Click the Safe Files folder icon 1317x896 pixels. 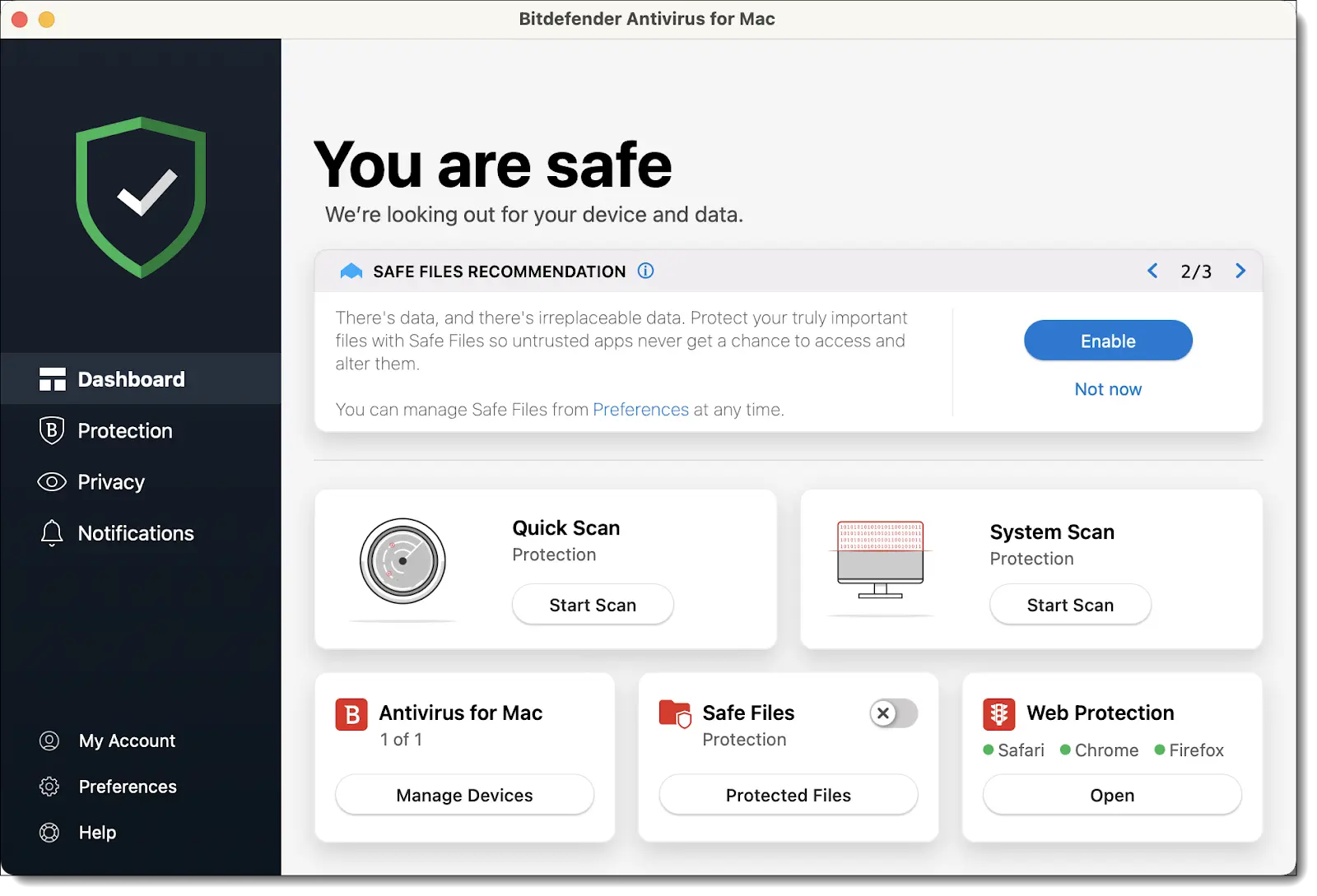tap(675, 714)
